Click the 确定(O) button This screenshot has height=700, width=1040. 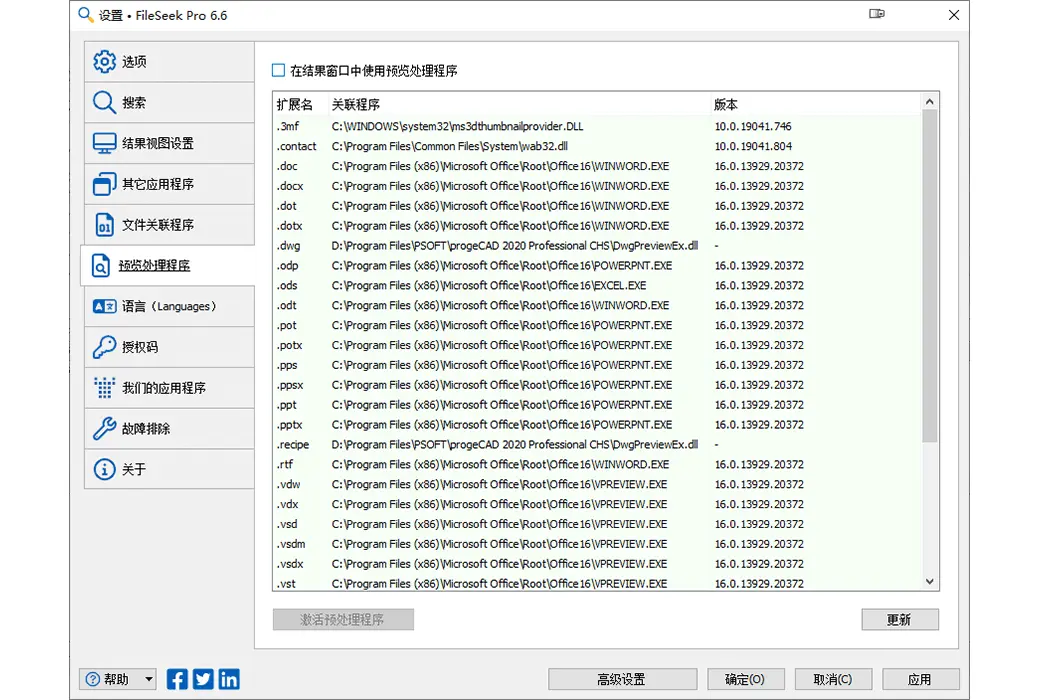pyautogui.click(x=746, y=679)
